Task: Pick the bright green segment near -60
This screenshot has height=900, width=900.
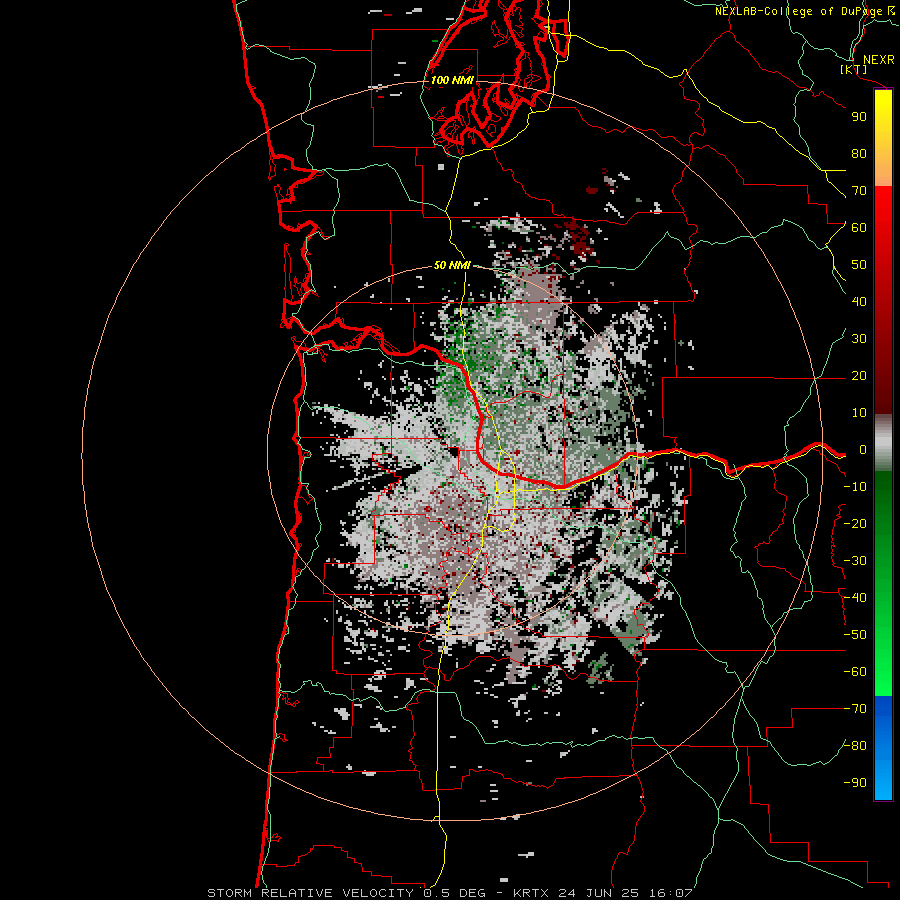Action: coord(883,672)
